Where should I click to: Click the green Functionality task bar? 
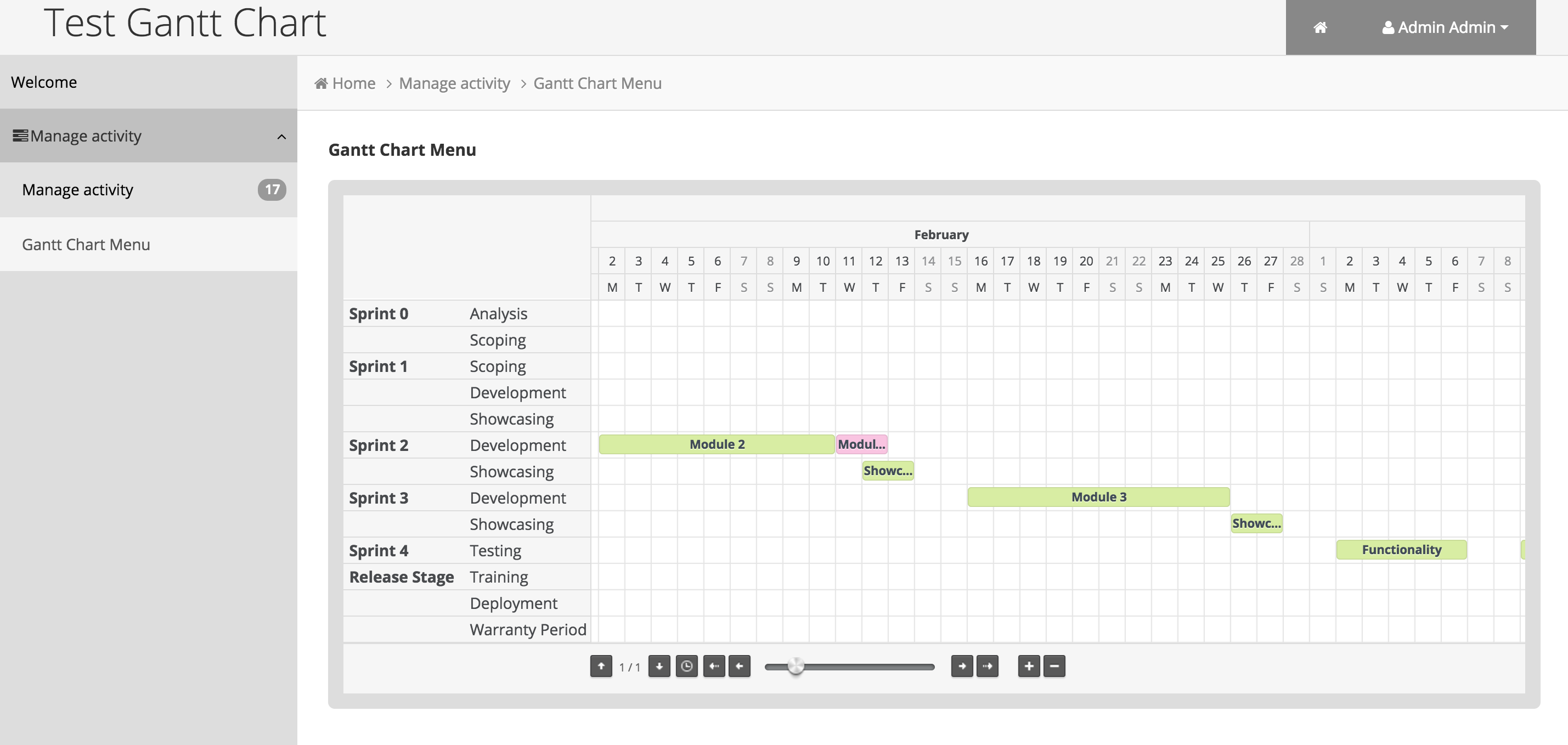tap(1401, 550)
